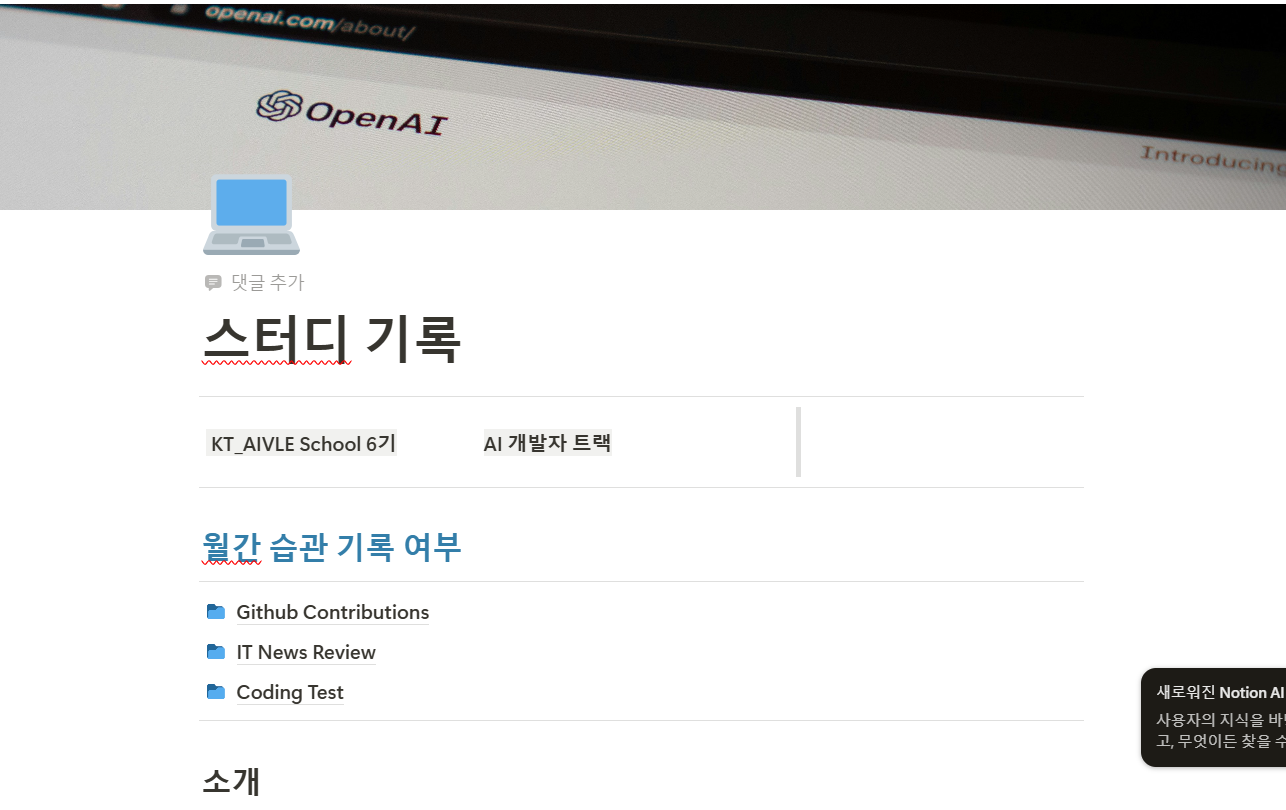The width and height of the screenshot is (1286, 810).
Task: Click the KT_AIVLE School 6기 text
Action: pyautogui.click(x=303, y=443)
